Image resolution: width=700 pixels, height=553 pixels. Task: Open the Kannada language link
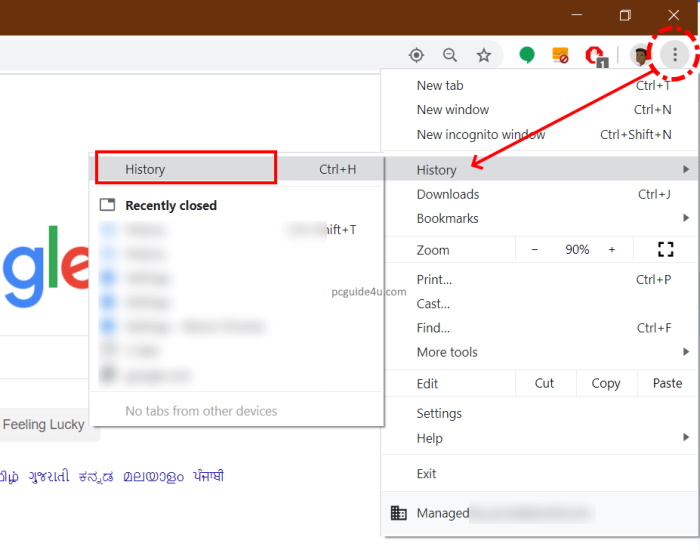(96, 476)
